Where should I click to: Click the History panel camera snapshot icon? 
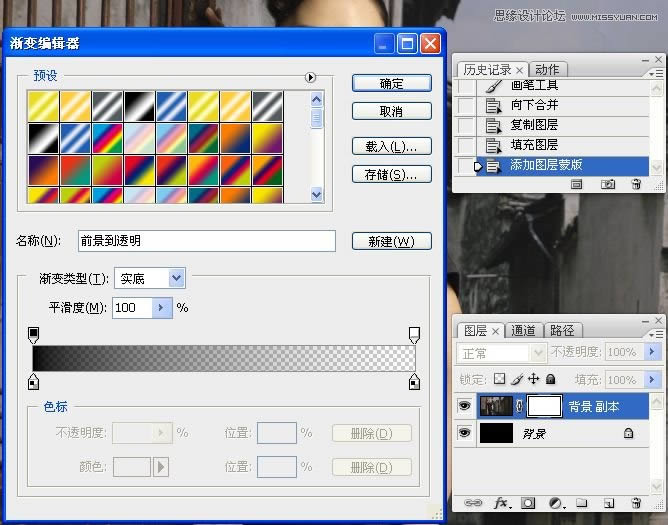point(607,185)
